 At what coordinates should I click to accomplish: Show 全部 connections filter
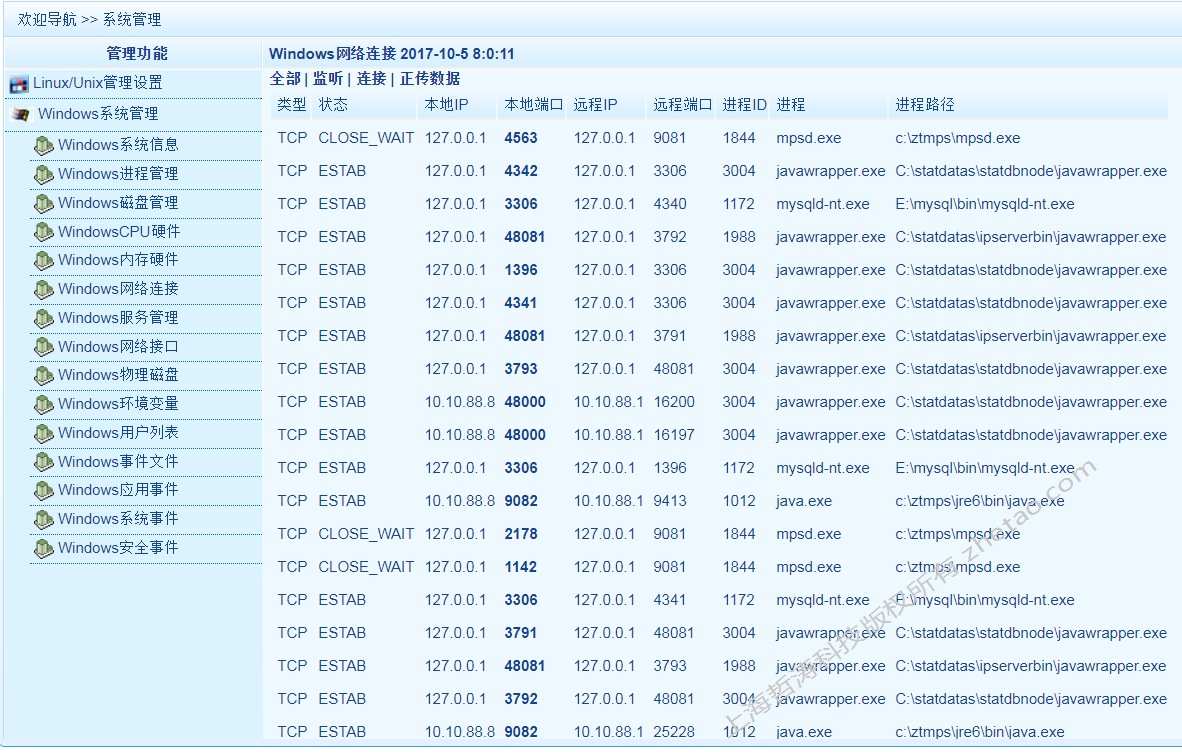pyautogui.click(x=285, y=78)
